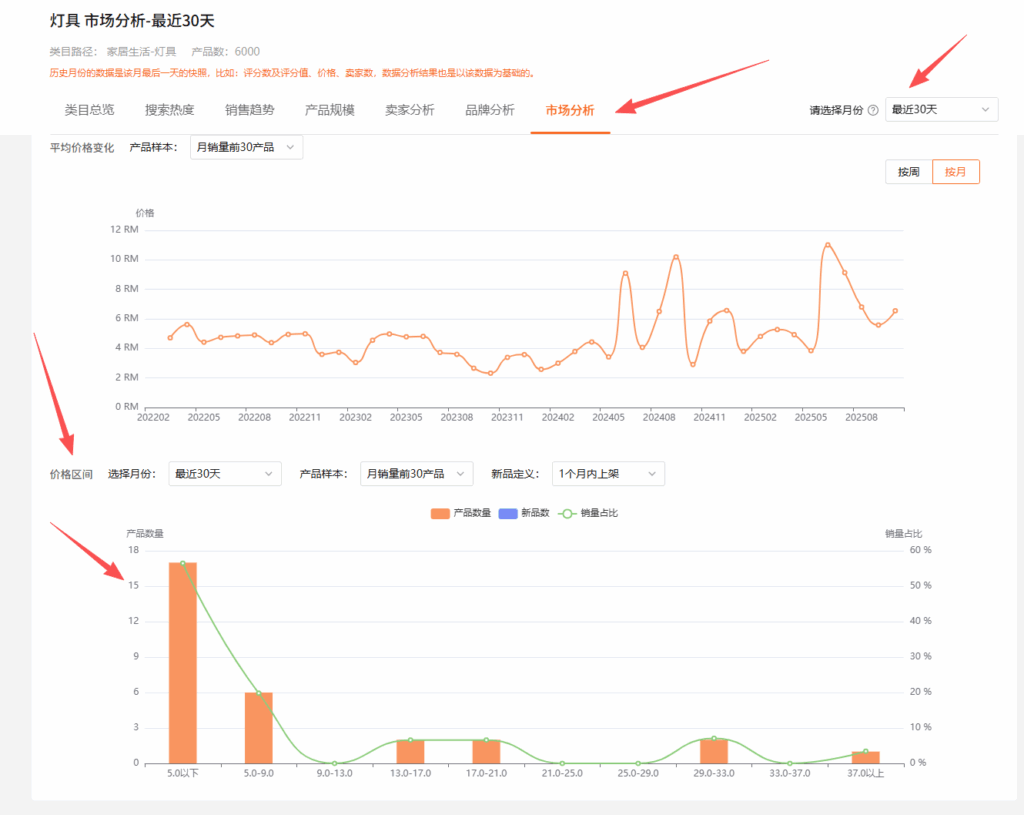Toggle 销量占比 green line legend icon
The image size is (1024, 815).
pyautogui.click(x=567, y=513)
